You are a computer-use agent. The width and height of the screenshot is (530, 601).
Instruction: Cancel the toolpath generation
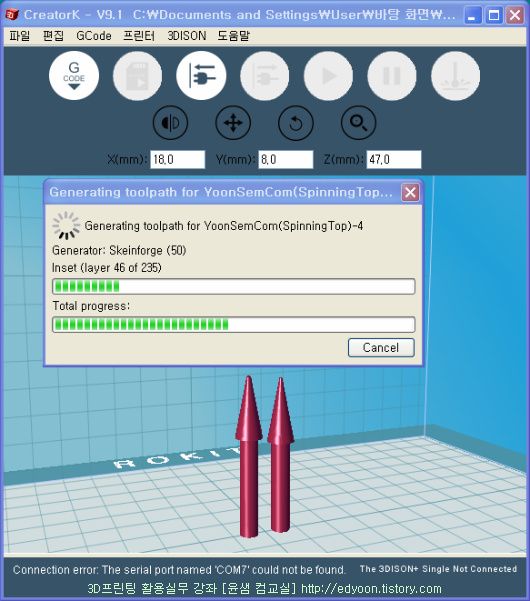pyautogui.click(x=381, y=348)
